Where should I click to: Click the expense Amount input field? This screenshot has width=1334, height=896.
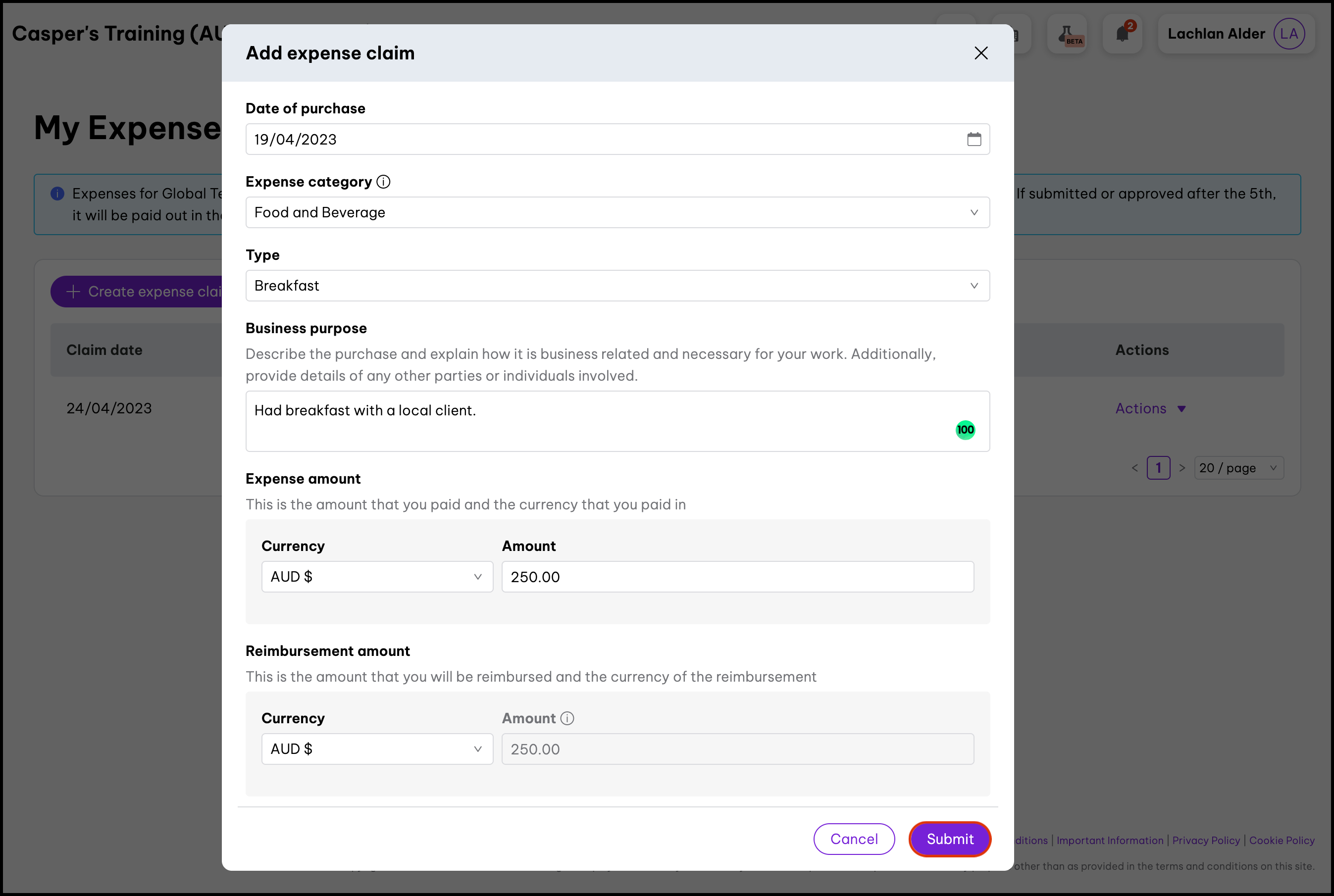pyautogui.click(x=737, y=577)
